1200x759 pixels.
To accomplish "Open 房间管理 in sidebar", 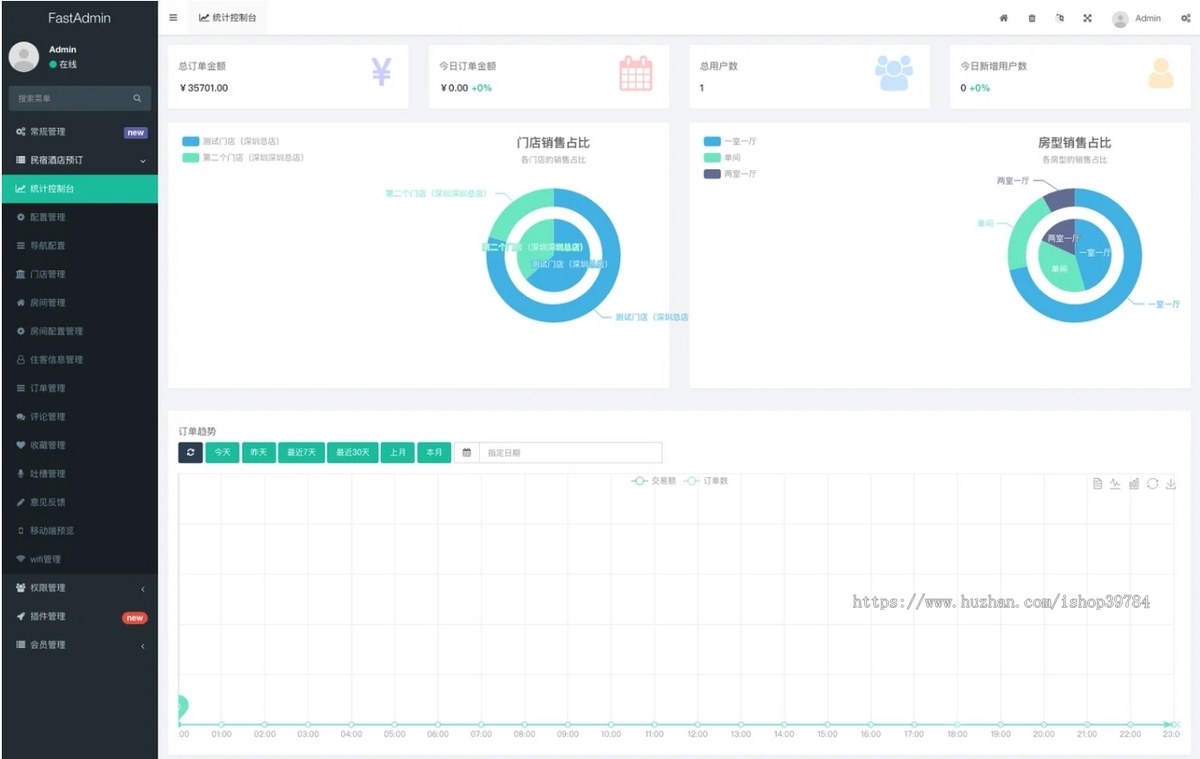I will click(79, 303).
